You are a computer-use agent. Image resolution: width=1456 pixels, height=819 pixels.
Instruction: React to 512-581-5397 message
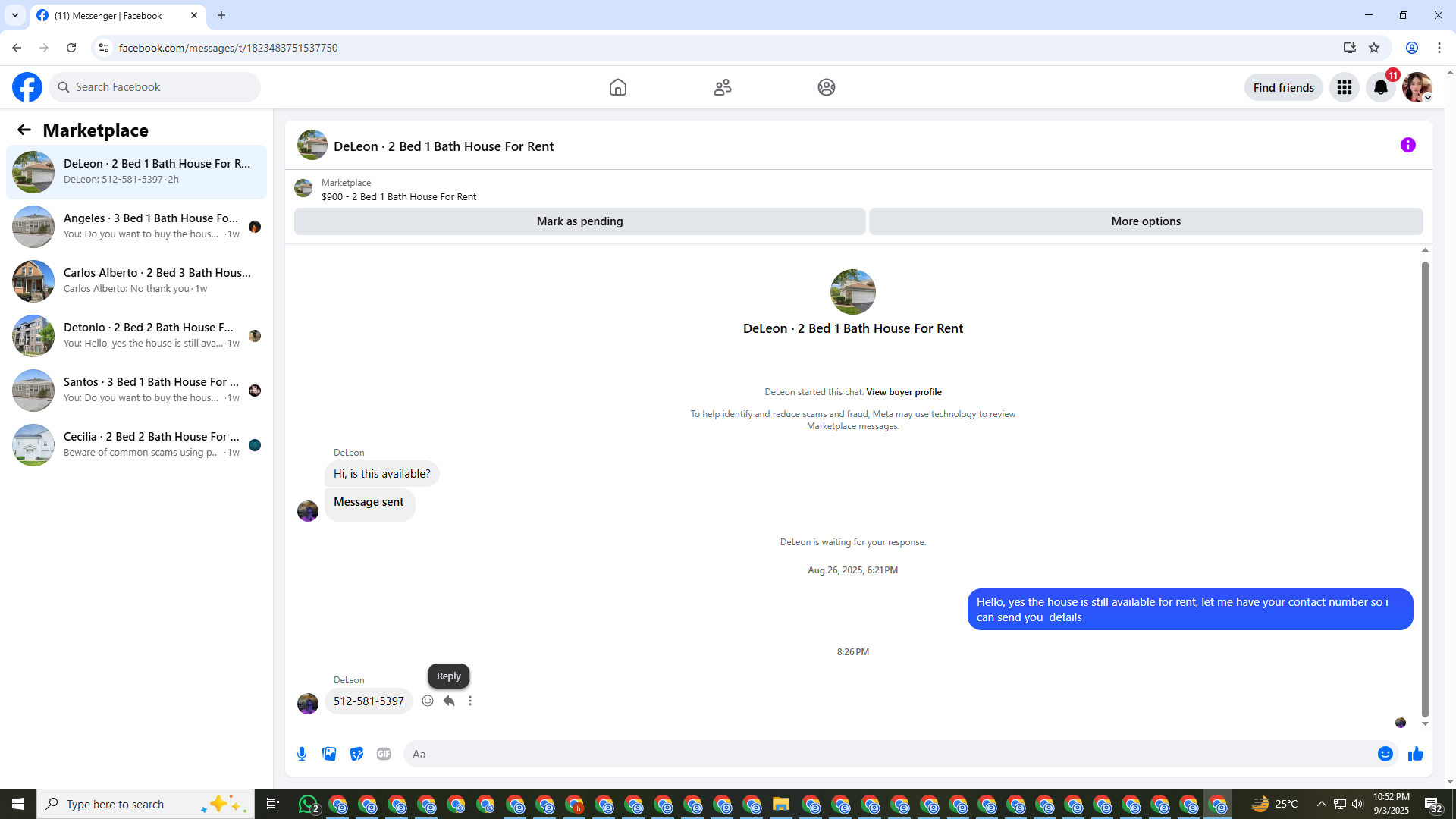(428, 701)
